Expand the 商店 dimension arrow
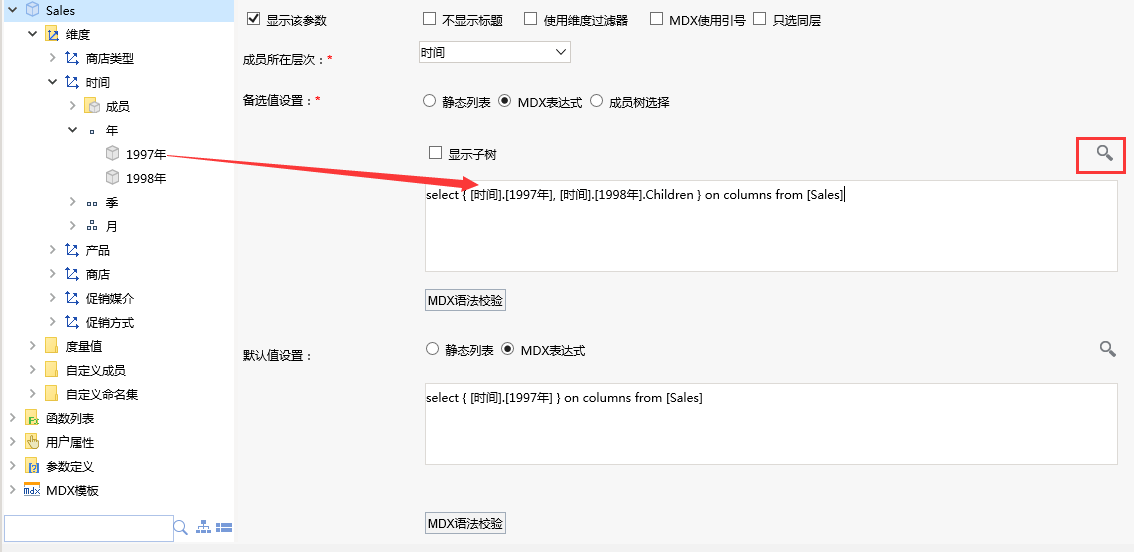The image size is (1134, 552). pos(53,273)
